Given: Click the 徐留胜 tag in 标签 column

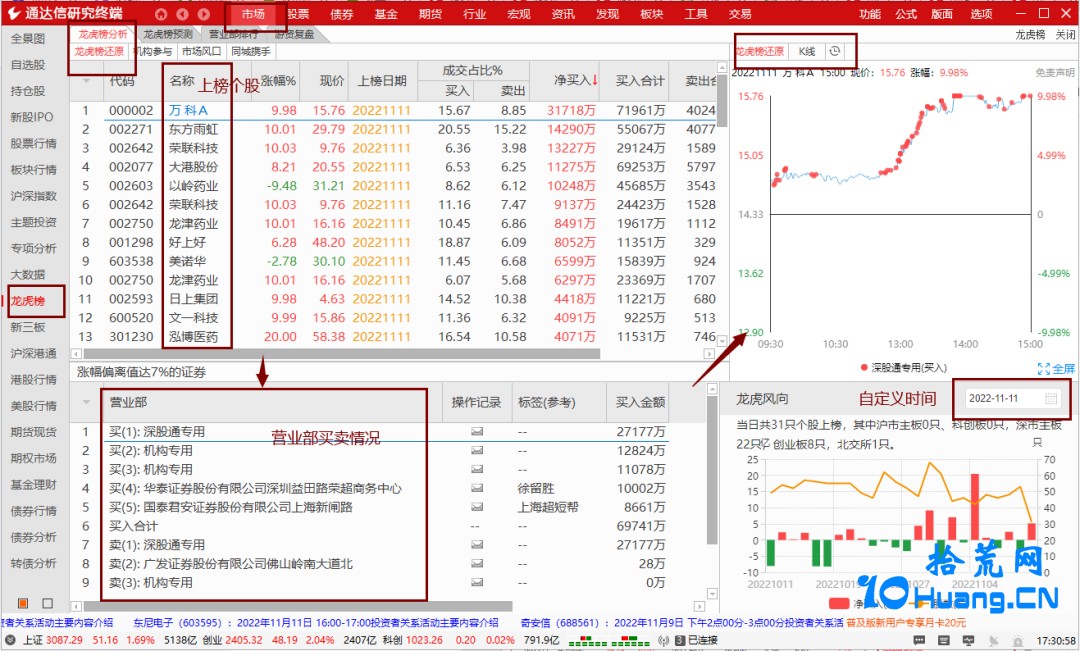Looking at the screenshot, I should pyautogui.click(x=536, y=488).
